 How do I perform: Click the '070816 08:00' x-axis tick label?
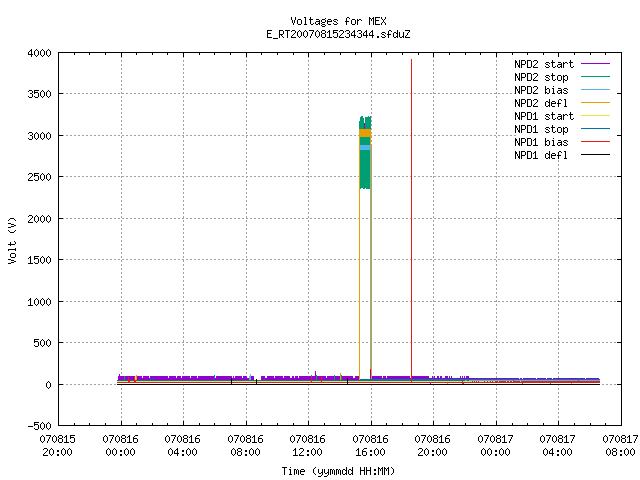point(245,446)
